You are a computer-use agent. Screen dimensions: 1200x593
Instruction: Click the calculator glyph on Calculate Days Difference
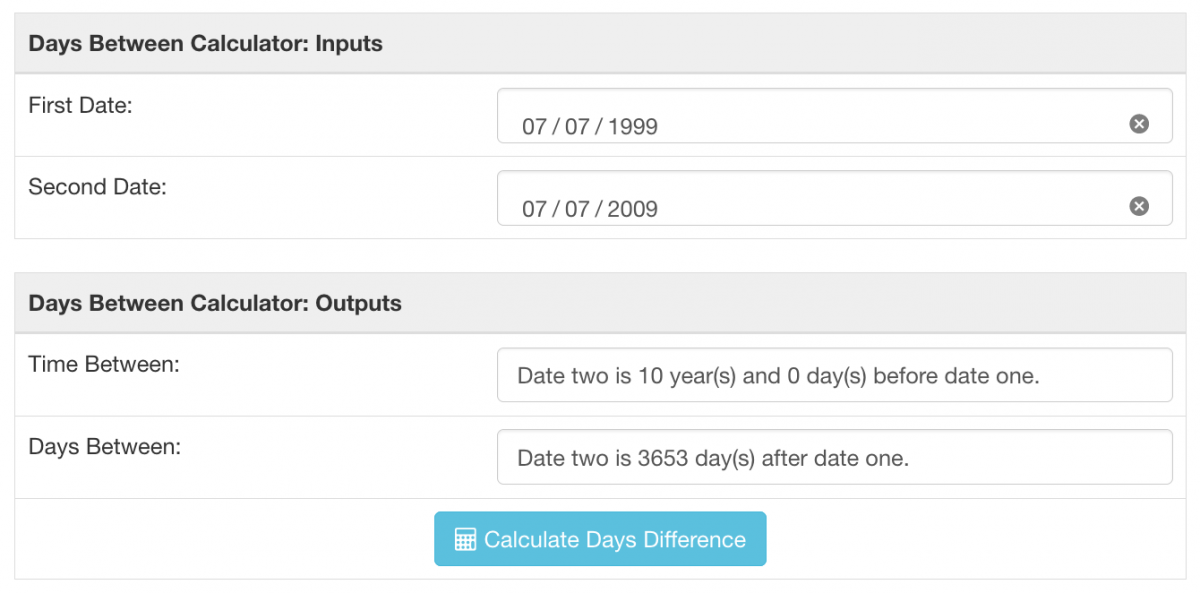[464, 539]
